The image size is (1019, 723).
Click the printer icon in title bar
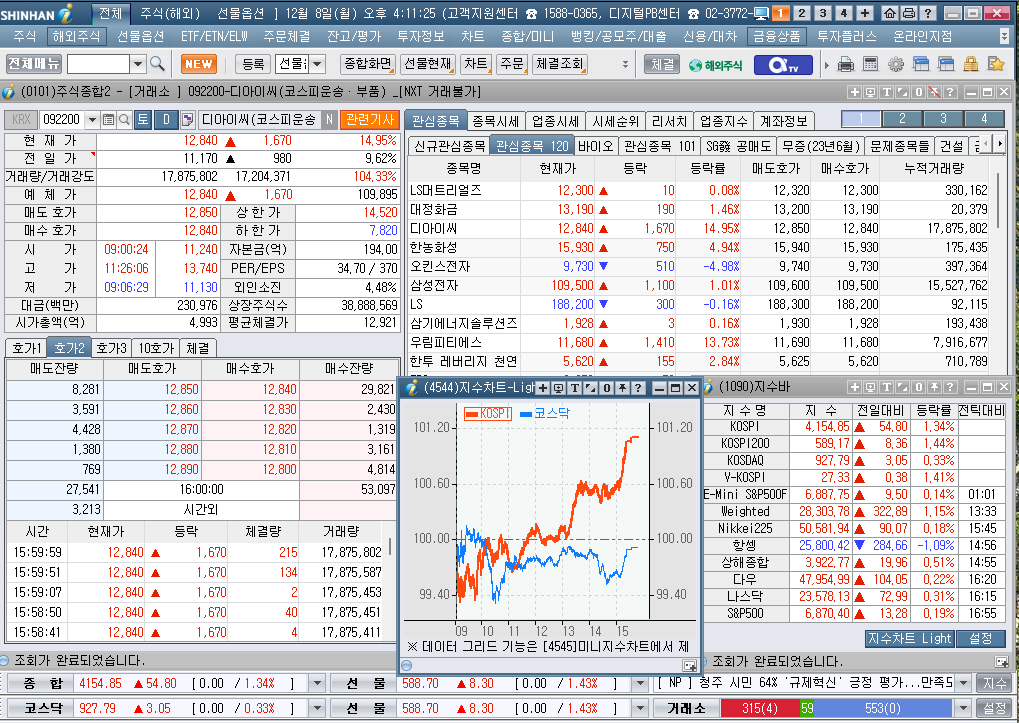pyautogui.click(x=909, y=13)
